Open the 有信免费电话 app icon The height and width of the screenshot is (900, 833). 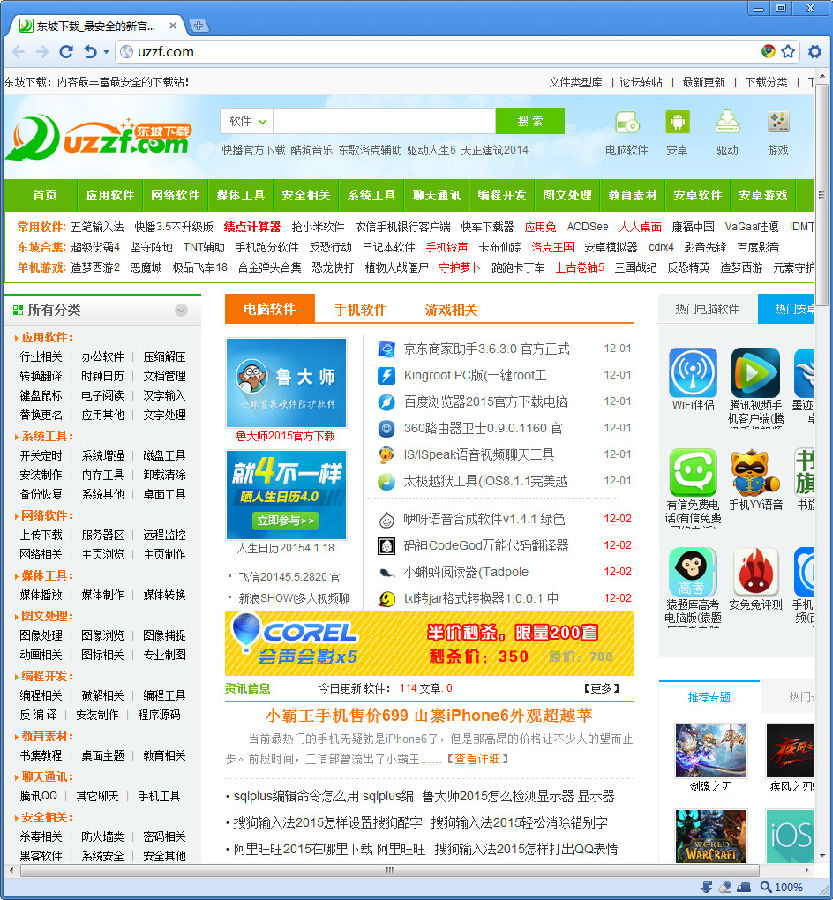tap(693, 472)
